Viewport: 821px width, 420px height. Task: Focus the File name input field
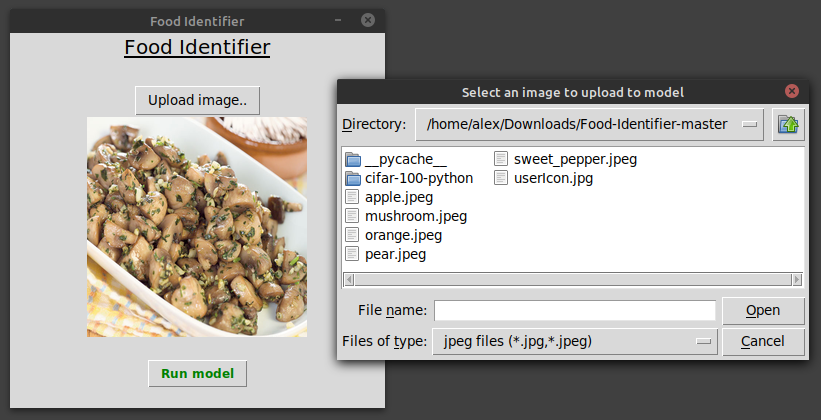pyautogui.click(x=575, y=311)
